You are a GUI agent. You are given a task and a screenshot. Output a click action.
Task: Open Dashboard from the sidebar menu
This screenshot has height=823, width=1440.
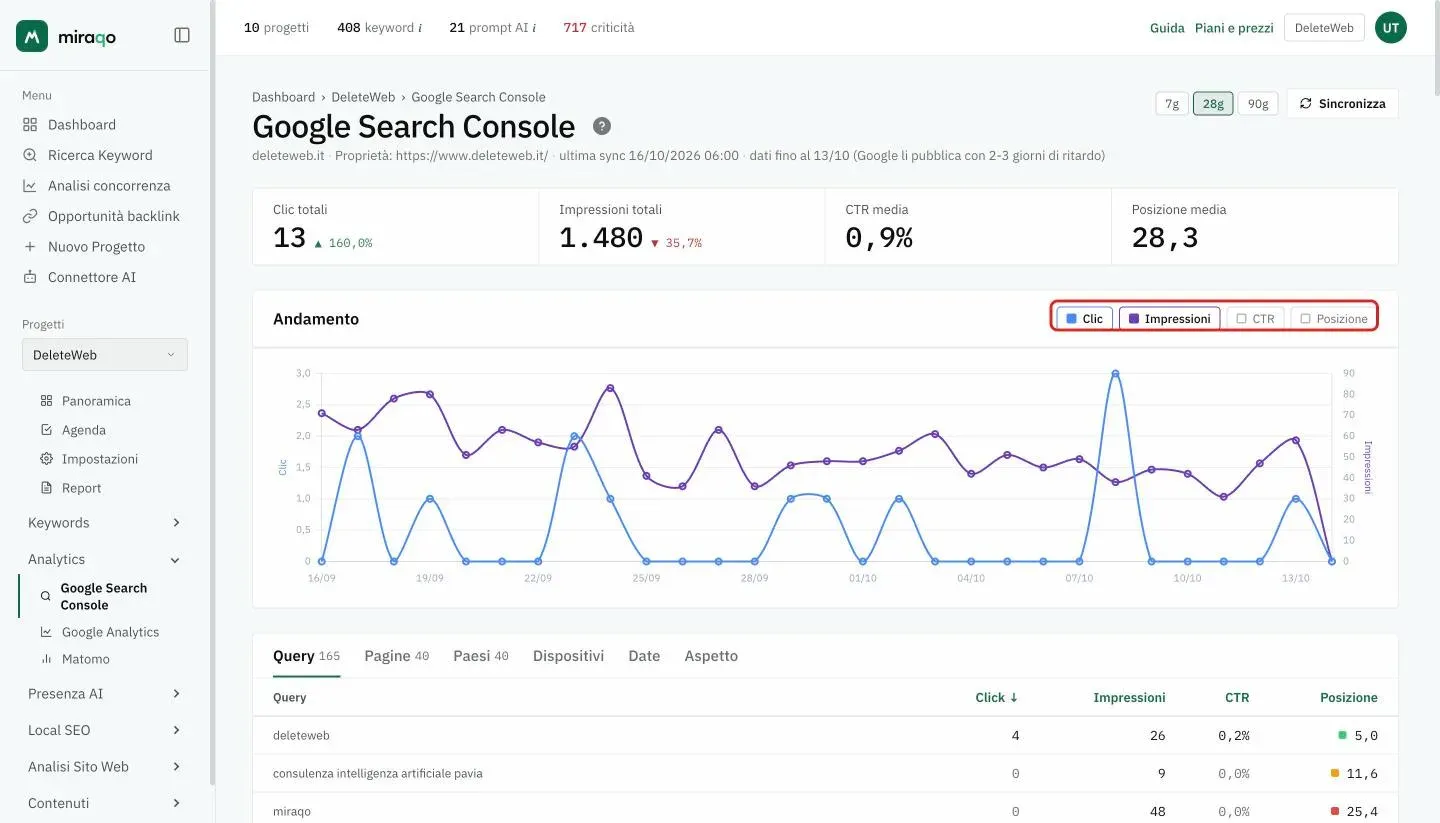82,125
